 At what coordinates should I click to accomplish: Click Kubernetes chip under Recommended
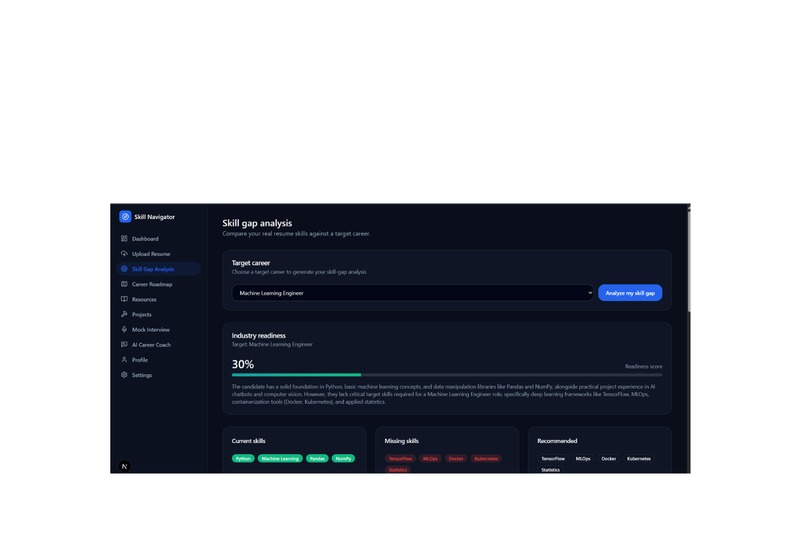pos(639,458)
